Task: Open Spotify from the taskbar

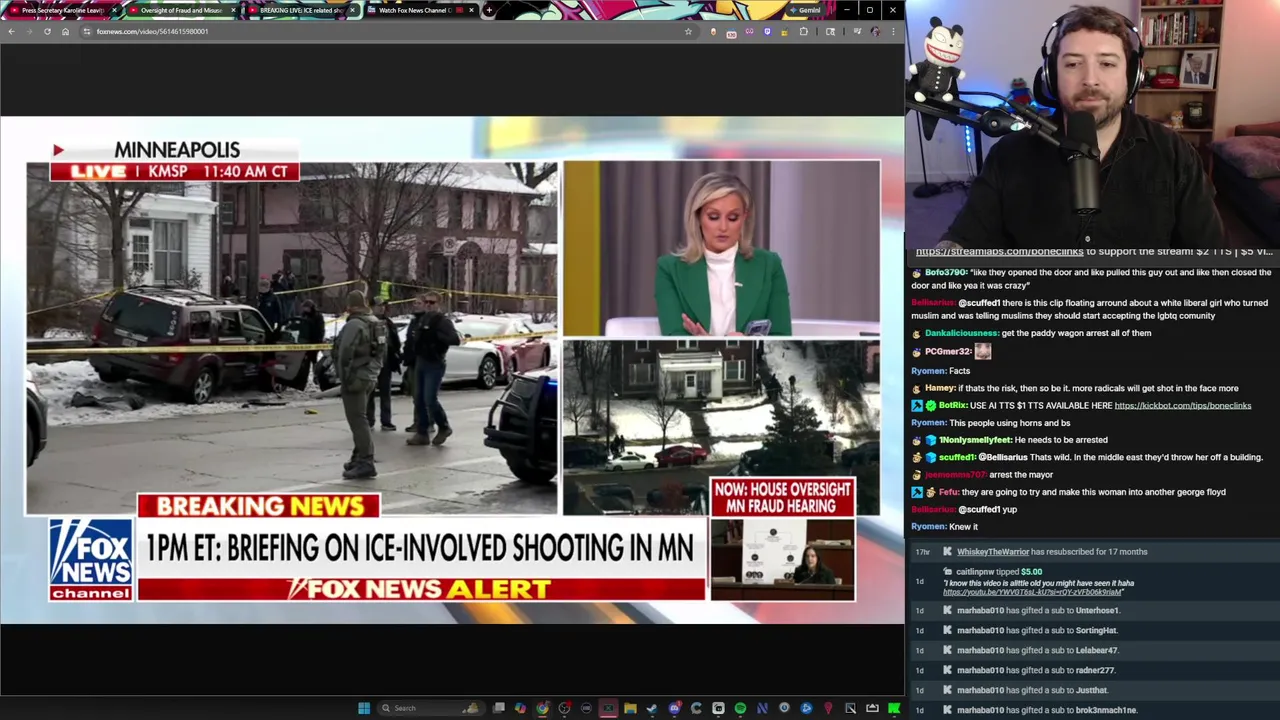Action: click(740, 708)
